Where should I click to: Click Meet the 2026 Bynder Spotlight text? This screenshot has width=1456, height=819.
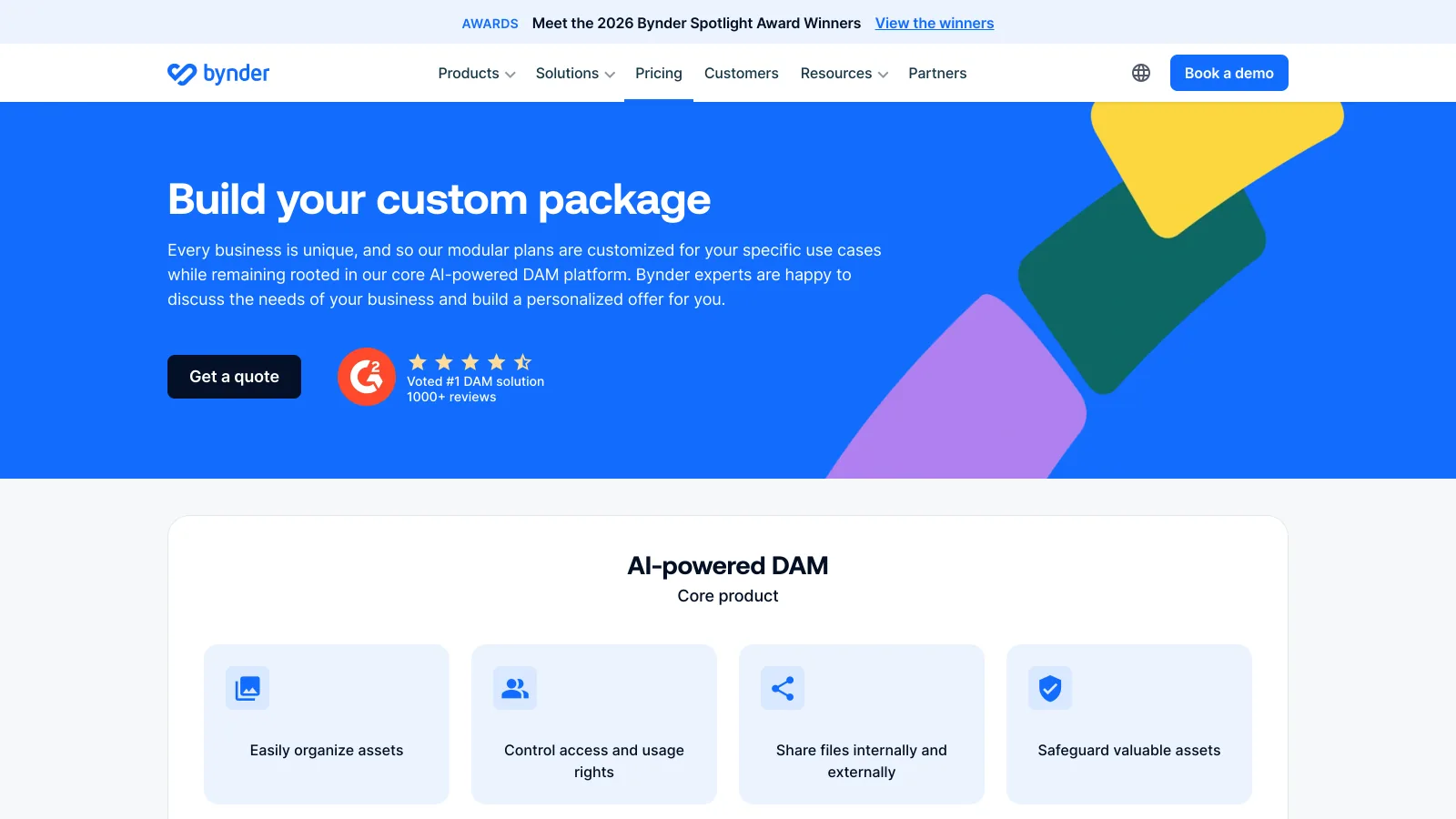pos(696,23)
